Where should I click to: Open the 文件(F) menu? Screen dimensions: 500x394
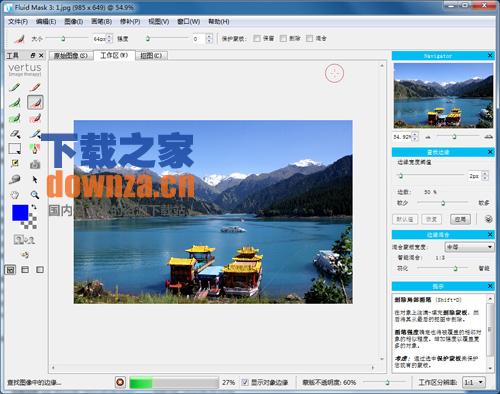18,22
